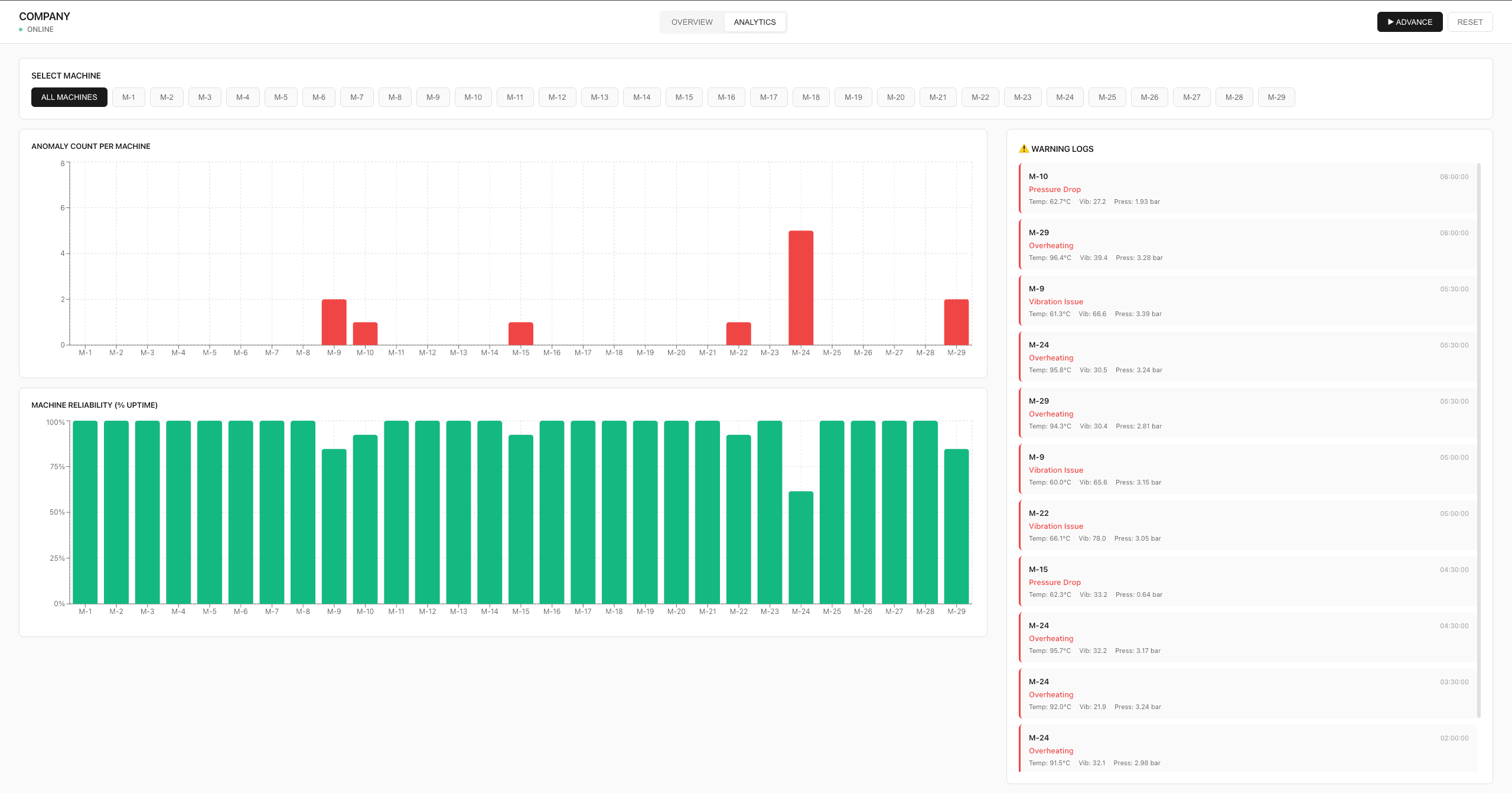
Task: Click the warning triangle icon beside Warning Logs
Action: (1024, 149)
